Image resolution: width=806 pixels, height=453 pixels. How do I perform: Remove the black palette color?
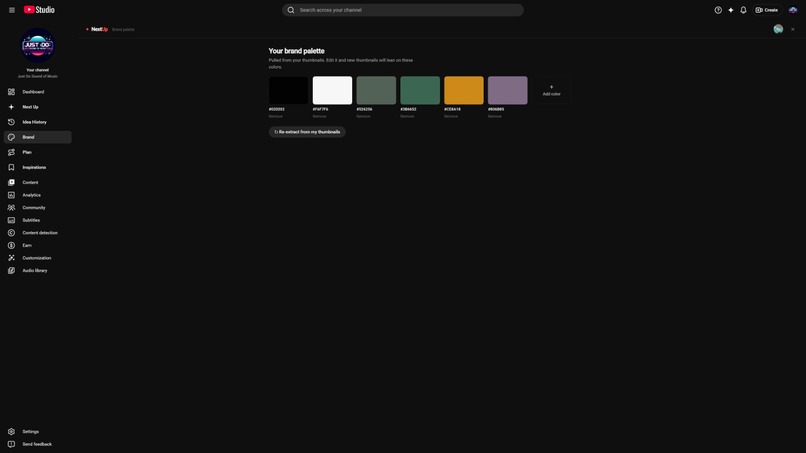(276, 116)
